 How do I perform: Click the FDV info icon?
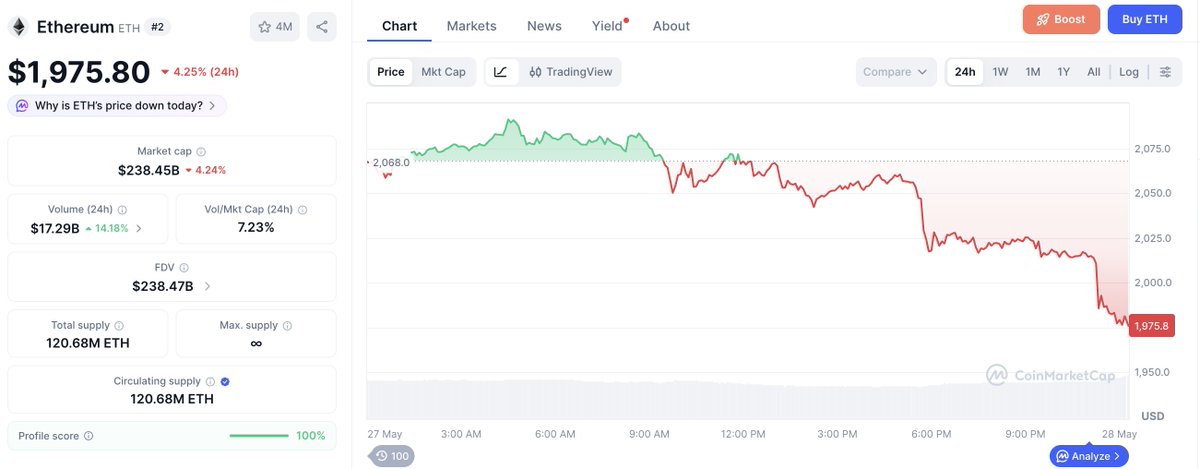[184, 267]
